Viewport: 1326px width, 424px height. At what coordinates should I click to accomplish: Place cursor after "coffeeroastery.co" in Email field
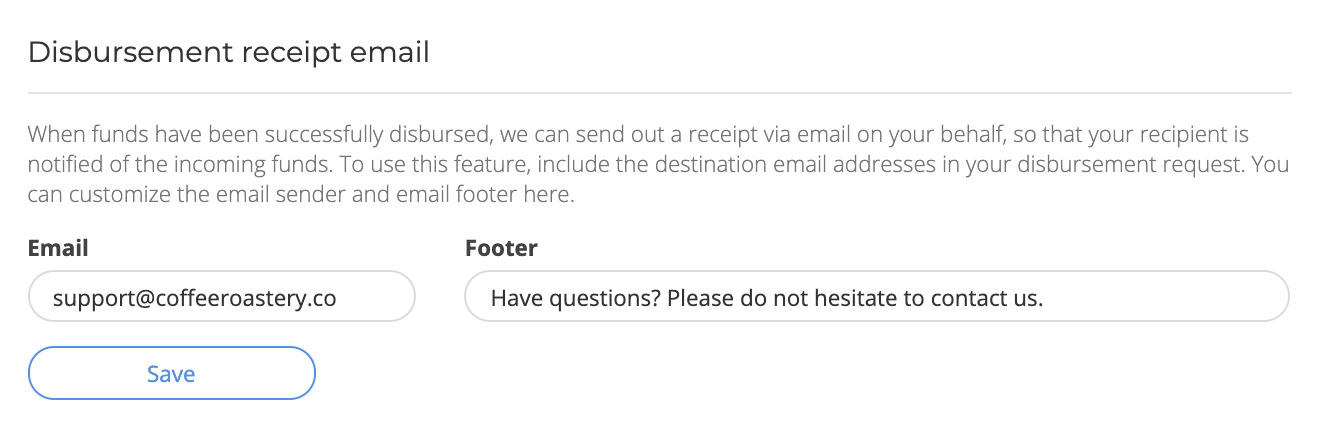(x=338, y=298)
